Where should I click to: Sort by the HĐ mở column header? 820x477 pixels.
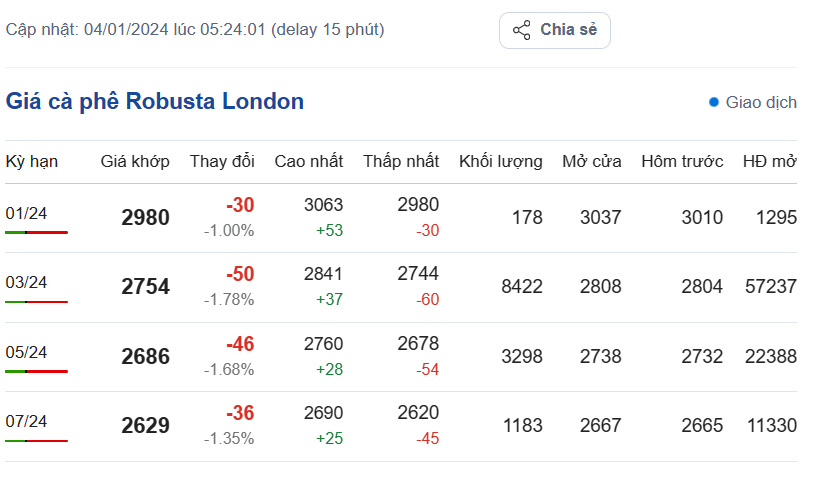(770, 161)
